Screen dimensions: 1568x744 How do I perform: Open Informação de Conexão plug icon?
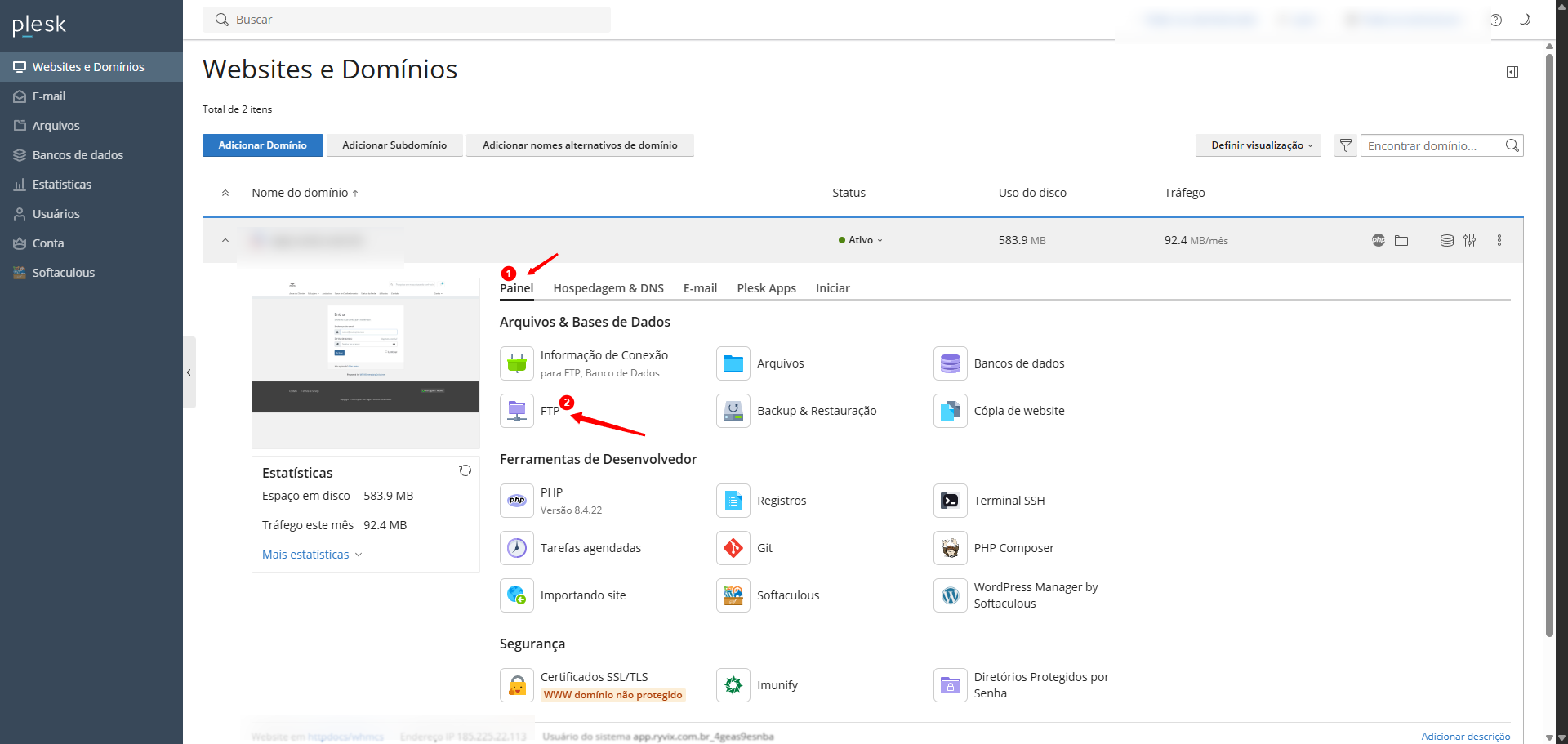point(517,363)
